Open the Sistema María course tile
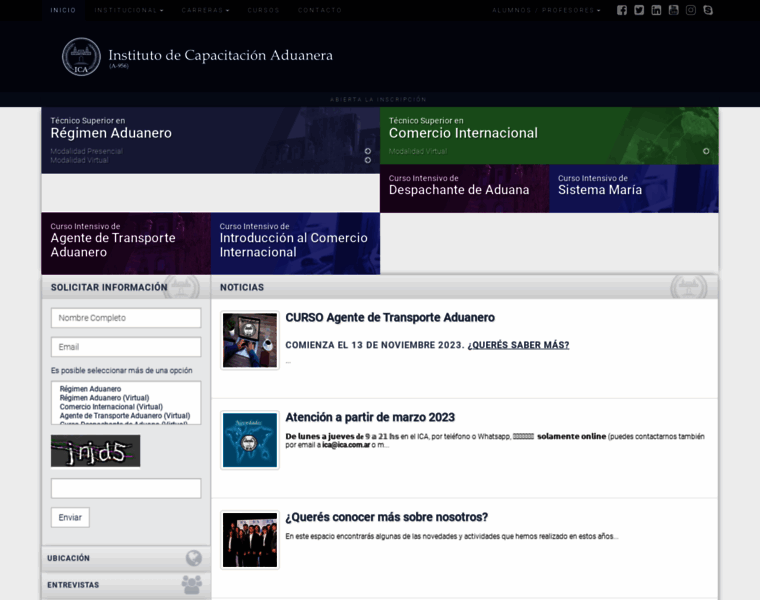Screen dimensions: 760x600 pos(634,189)
